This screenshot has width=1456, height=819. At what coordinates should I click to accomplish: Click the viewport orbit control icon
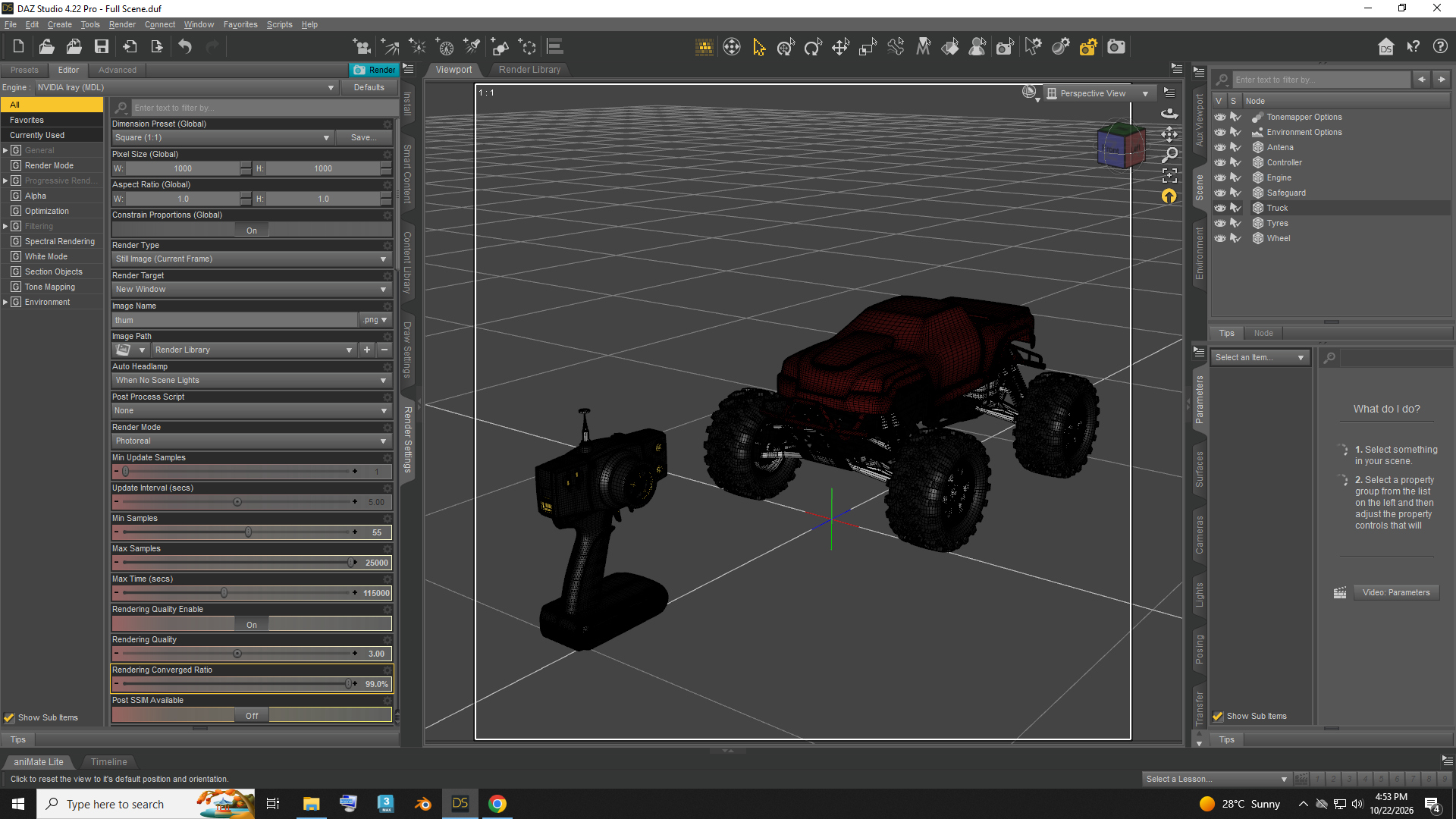tap(1169, 114)
